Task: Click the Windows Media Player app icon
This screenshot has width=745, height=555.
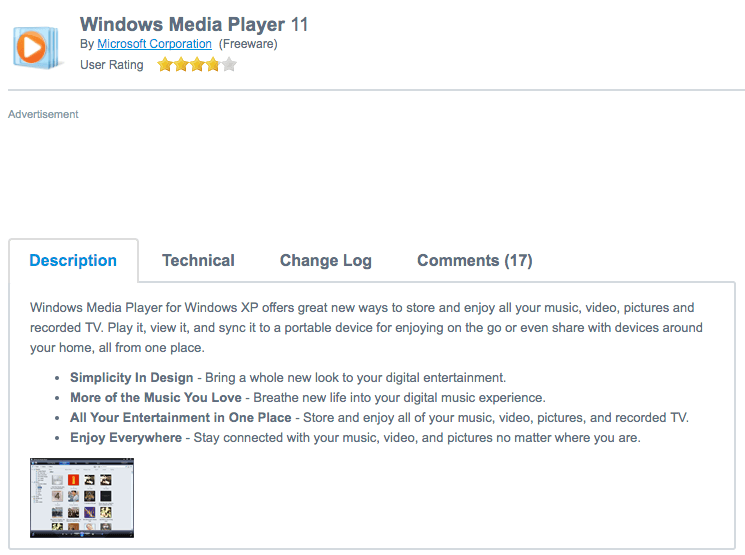Action: click(37, 48)
